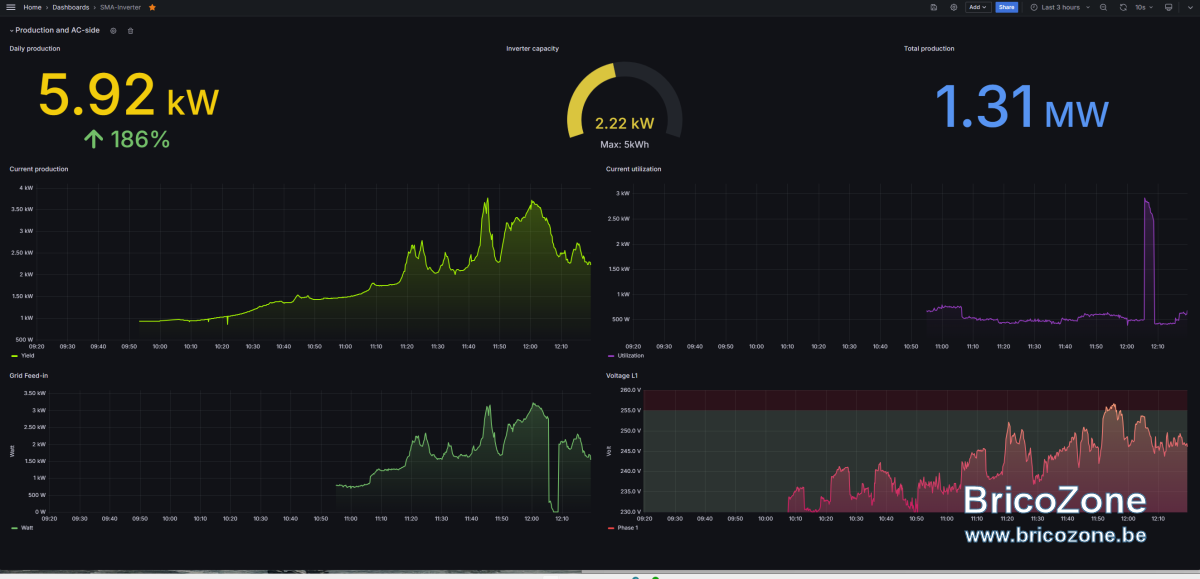Expand the 10s refresh interval dropdown

tap(1144, 7)
